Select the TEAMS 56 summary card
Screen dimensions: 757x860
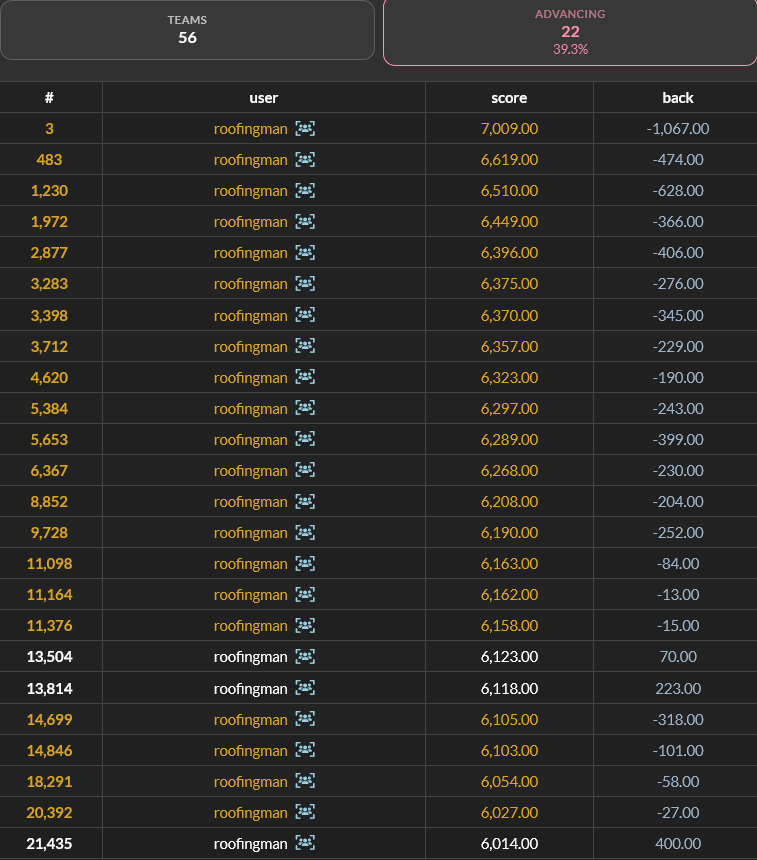point(187,30)
